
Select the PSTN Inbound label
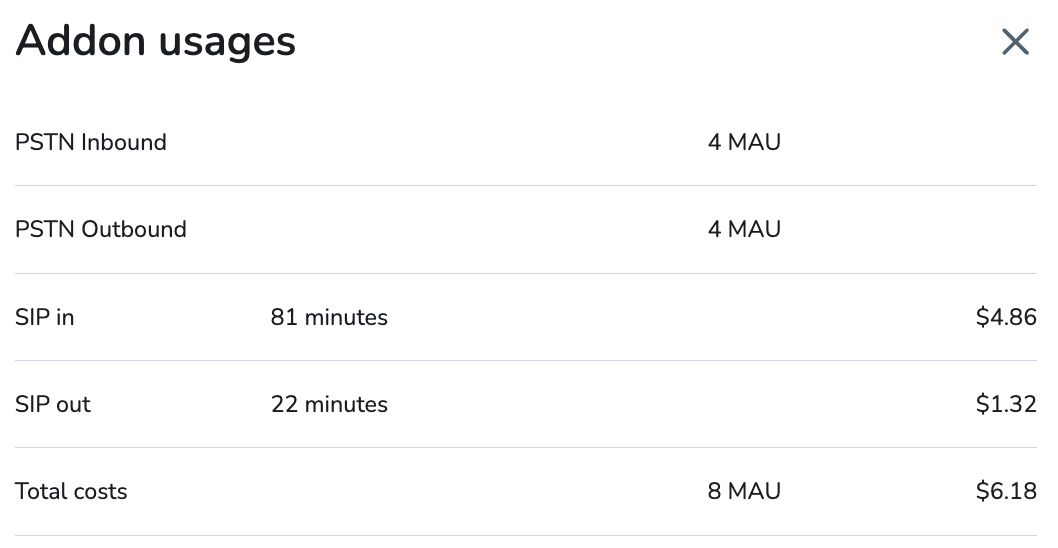(x=91, y=142)
